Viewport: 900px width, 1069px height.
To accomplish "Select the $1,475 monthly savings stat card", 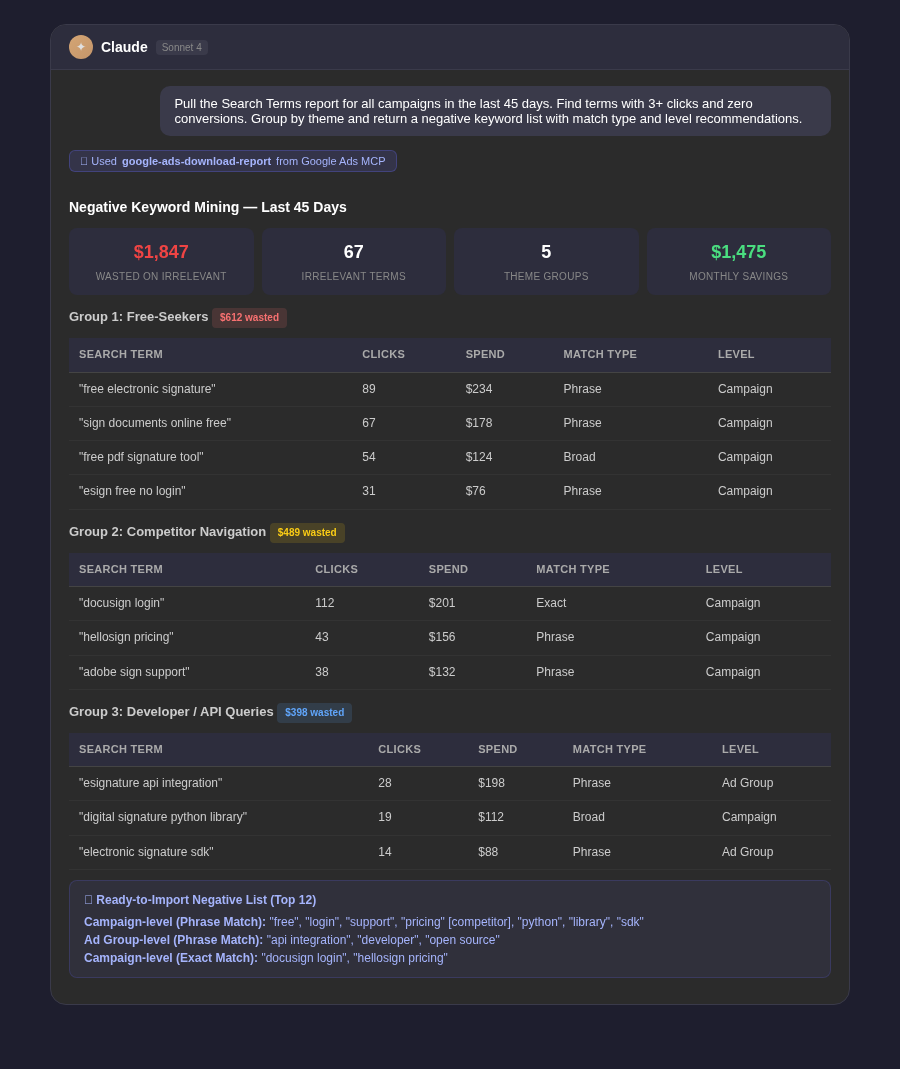I will (x=739, y=261).
